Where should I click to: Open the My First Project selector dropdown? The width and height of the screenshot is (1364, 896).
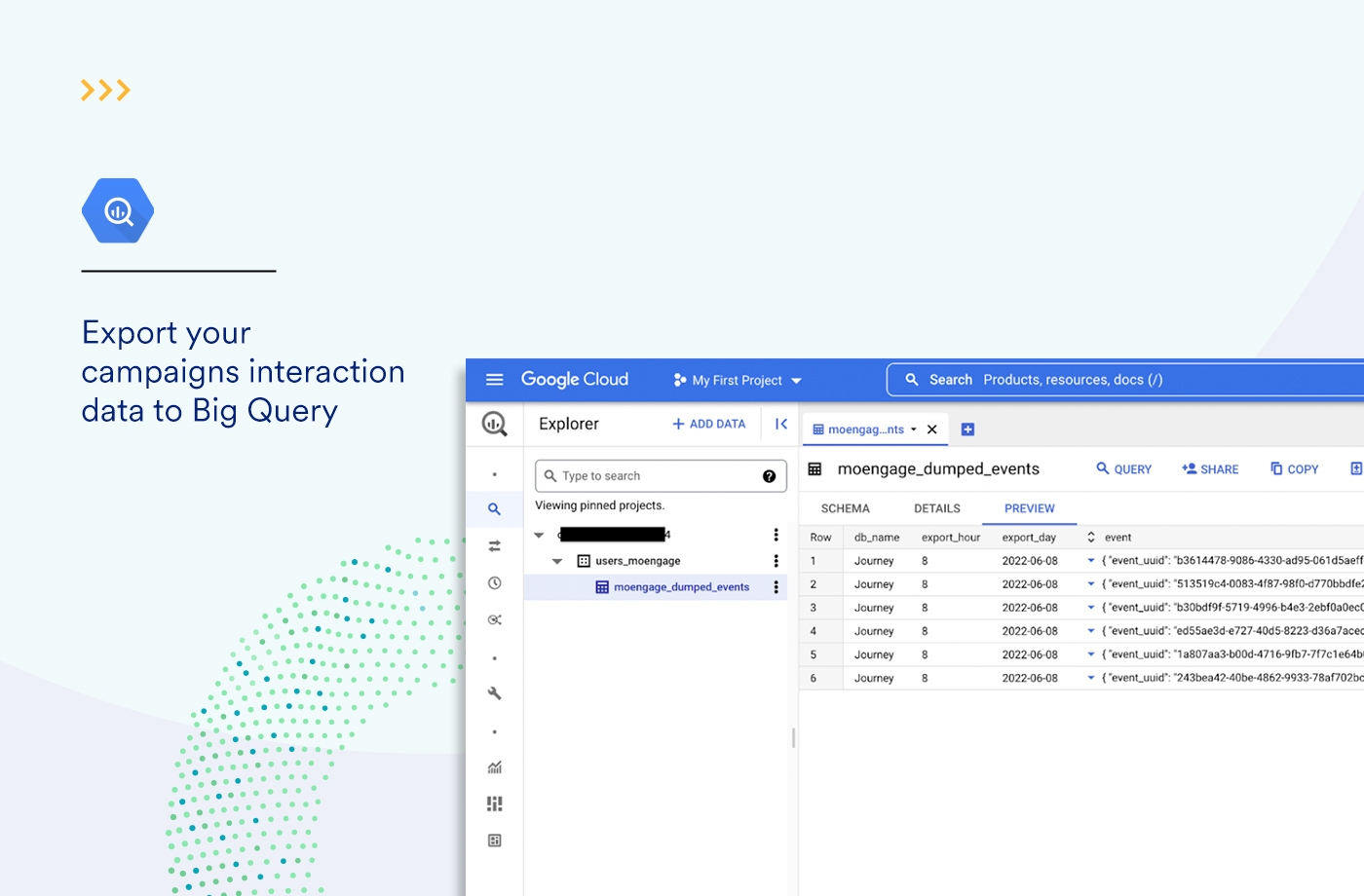point(738,380)
